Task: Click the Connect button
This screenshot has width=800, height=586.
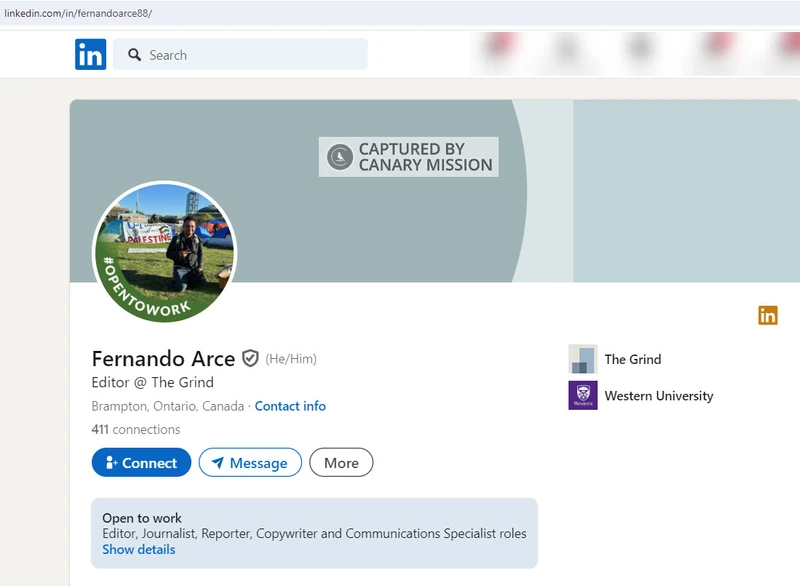Action: [141, 463]
